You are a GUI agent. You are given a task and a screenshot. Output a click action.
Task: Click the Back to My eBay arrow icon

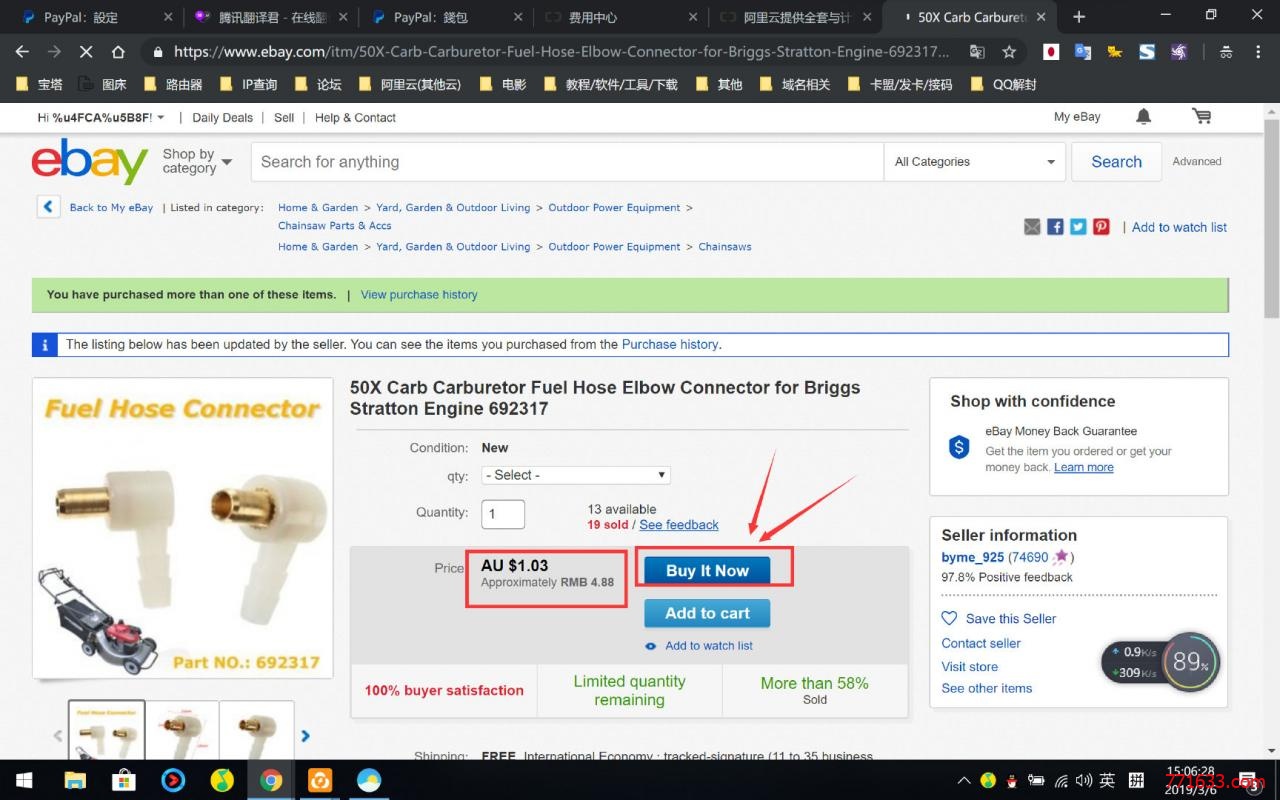pyautogui.click(x=48, y=207)
